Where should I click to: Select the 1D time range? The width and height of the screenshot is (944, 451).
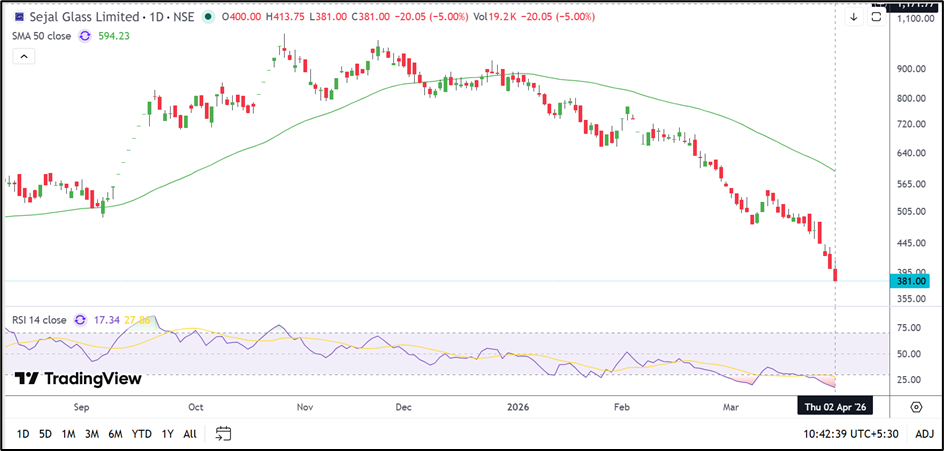22,434
